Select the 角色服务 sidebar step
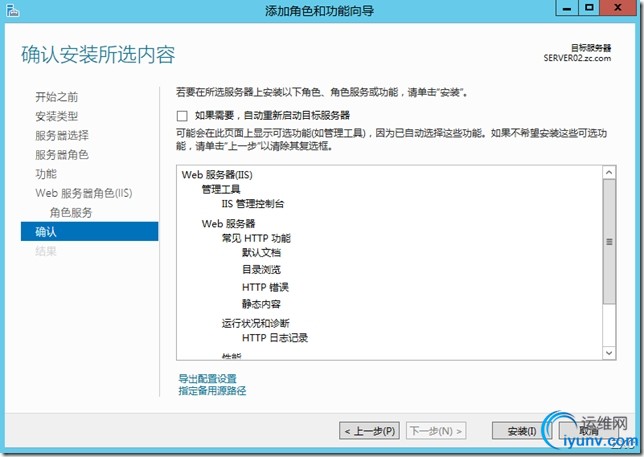This screenshot has height=457, width=644. pos(71,212)
